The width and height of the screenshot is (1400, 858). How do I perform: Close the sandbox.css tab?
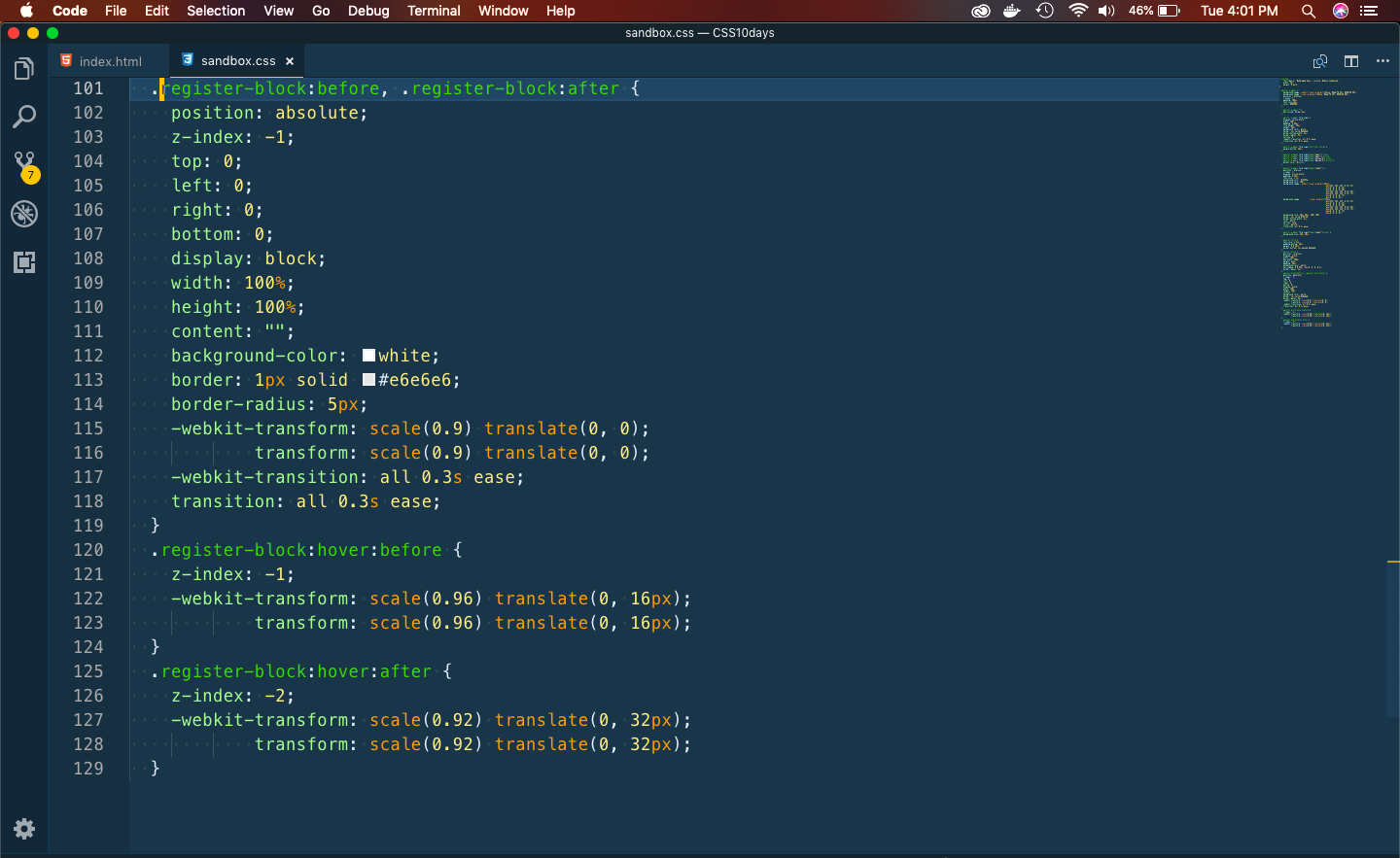coord(290,61)
